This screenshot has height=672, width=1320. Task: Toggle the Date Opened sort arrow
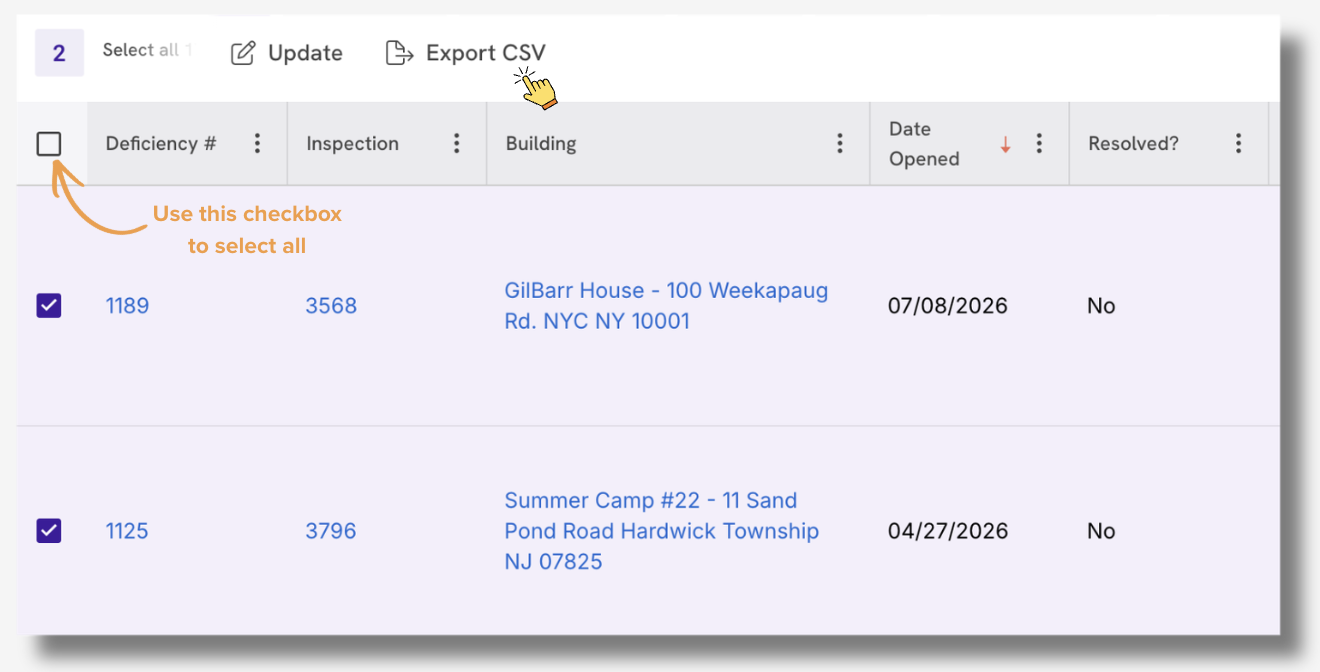tap(1005, 145)
